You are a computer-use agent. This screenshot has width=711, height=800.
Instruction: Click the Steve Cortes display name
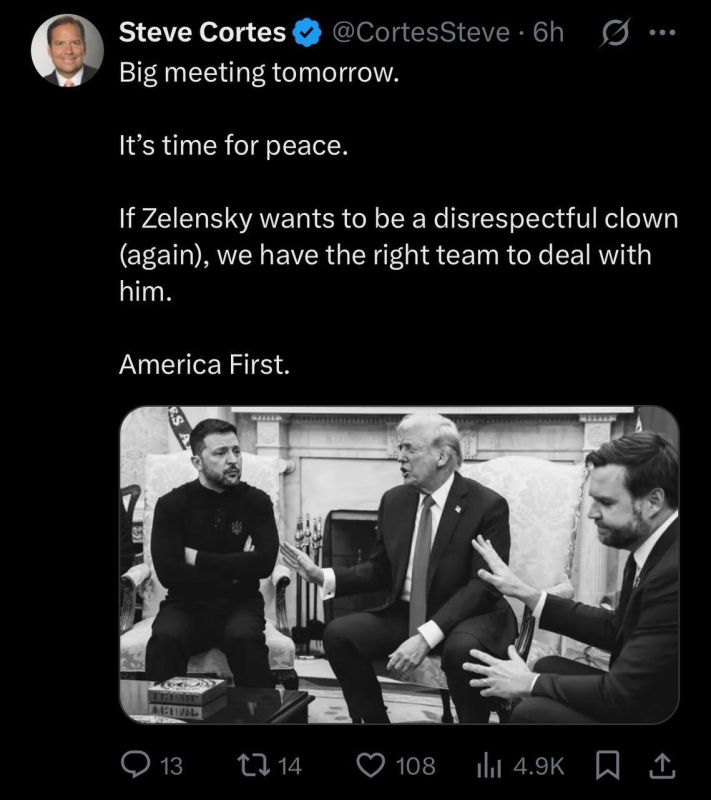click(201, 33)
